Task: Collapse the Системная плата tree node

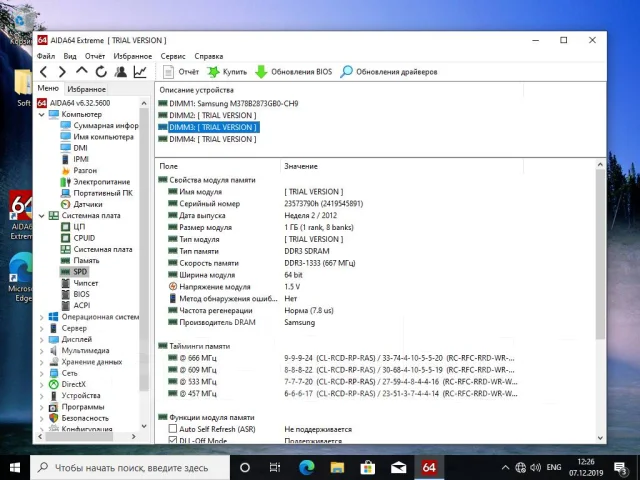Action: point(42,216)
